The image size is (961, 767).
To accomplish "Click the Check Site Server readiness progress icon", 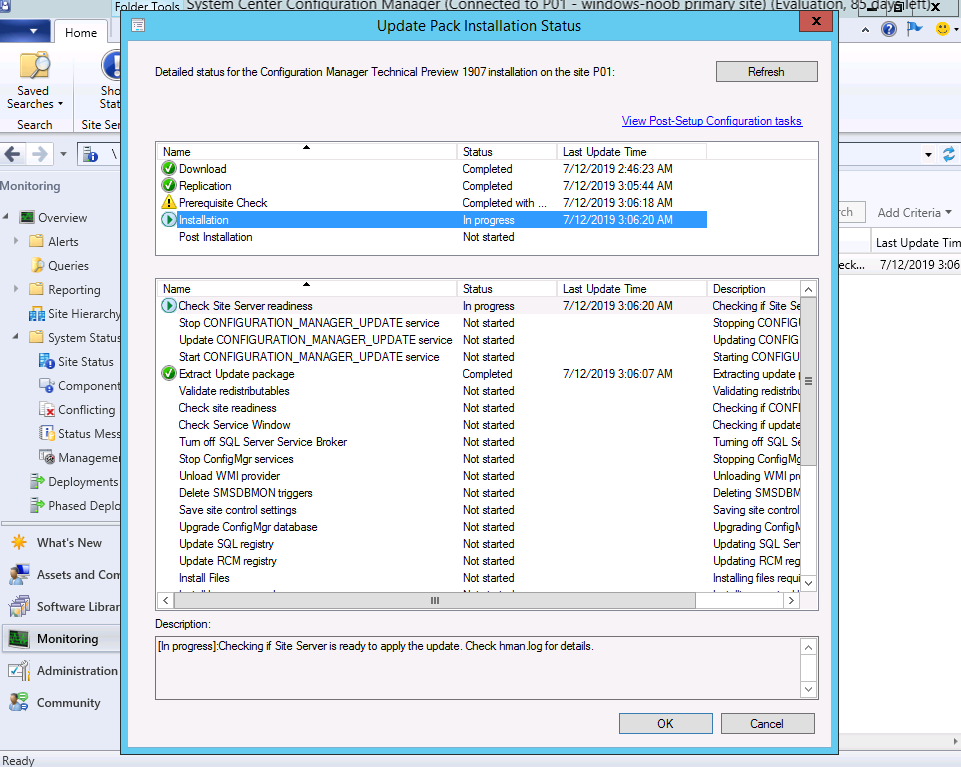I will pos(169,305).
